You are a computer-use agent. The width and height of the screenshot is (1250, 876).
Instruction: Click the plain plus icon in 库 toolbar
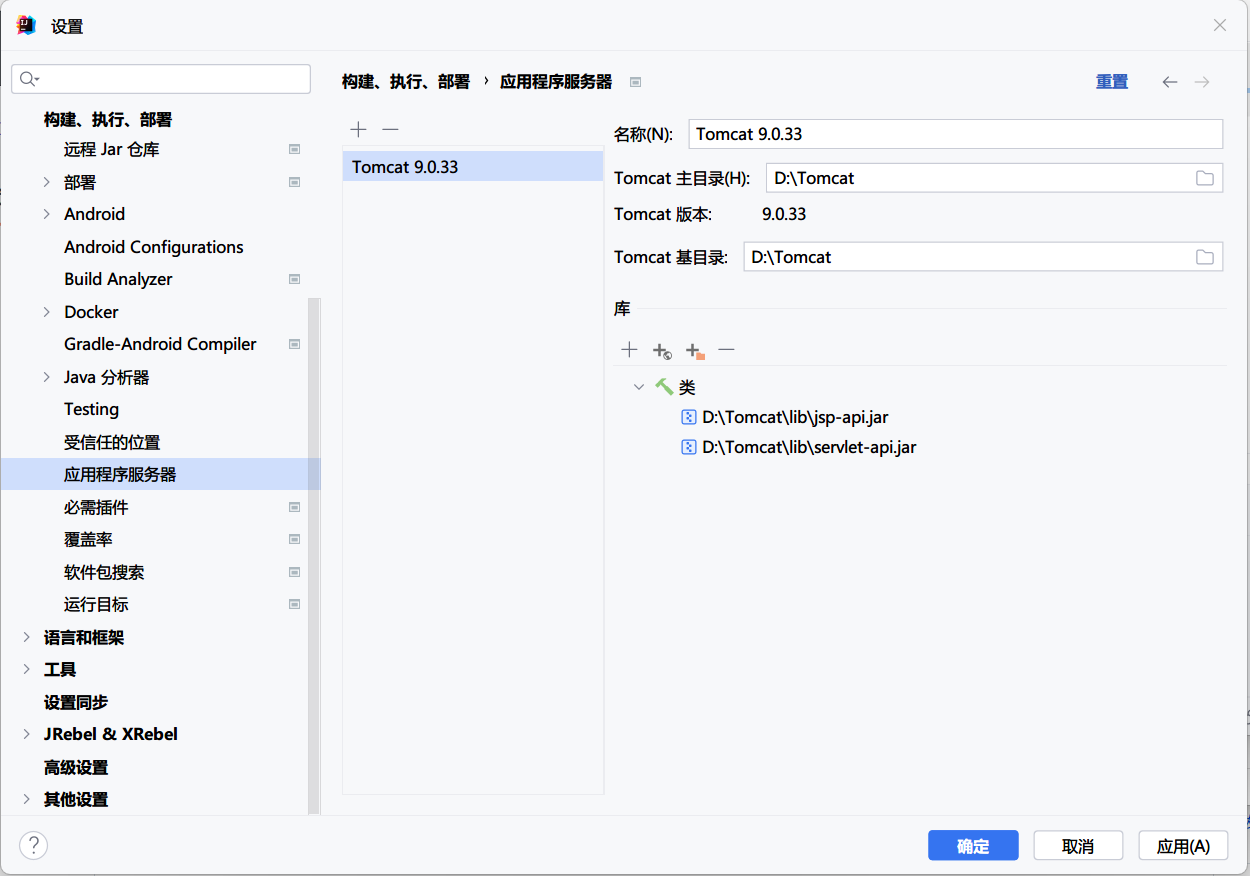(629, 350)
